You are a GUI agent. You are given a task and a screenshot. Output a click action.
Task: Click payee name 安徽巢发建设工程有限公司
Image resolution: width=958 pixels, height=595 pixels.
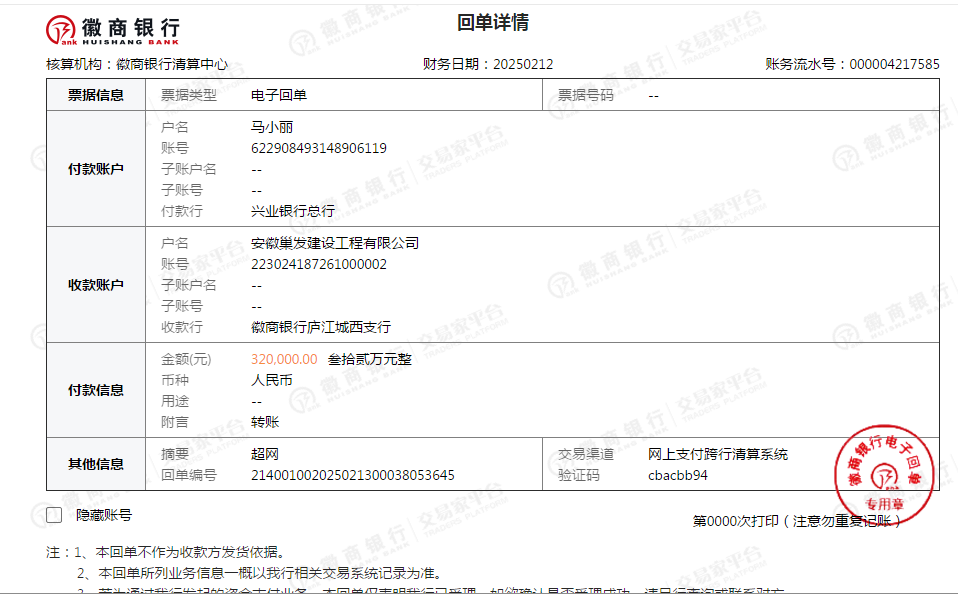click(x=334, y=243)
